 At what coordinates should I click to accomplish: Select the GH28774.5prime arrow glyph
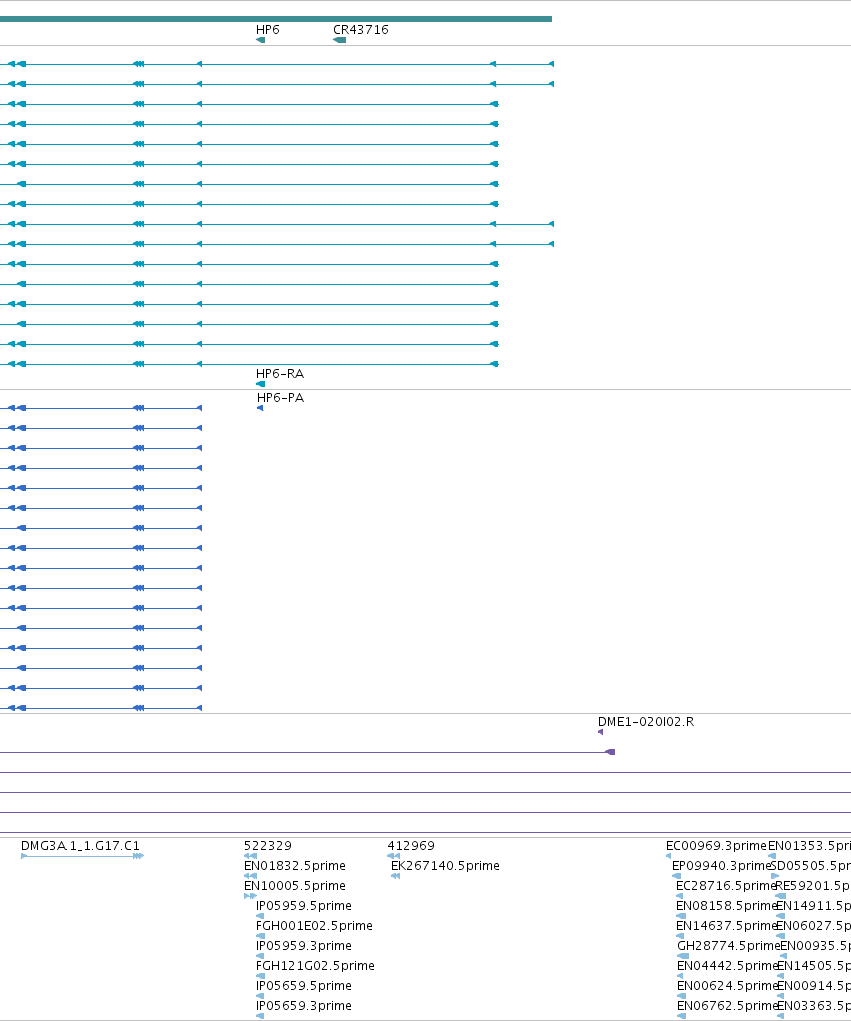coord(683,957)
